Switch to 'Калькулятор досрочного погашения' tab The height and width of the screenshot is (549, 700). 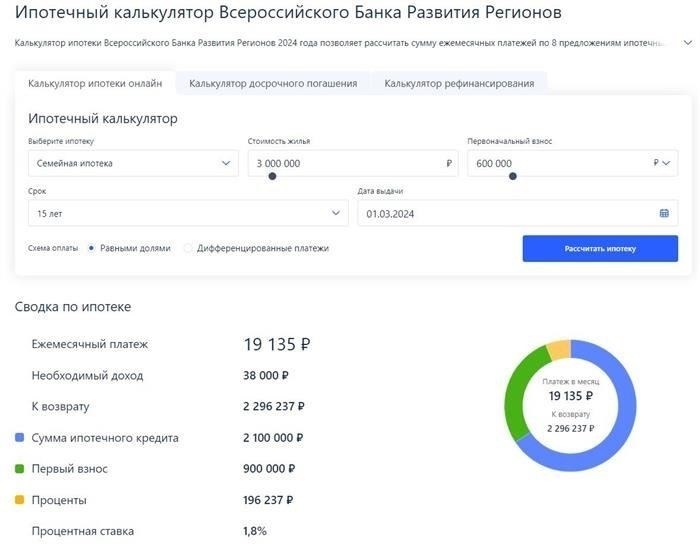point(273,83)
